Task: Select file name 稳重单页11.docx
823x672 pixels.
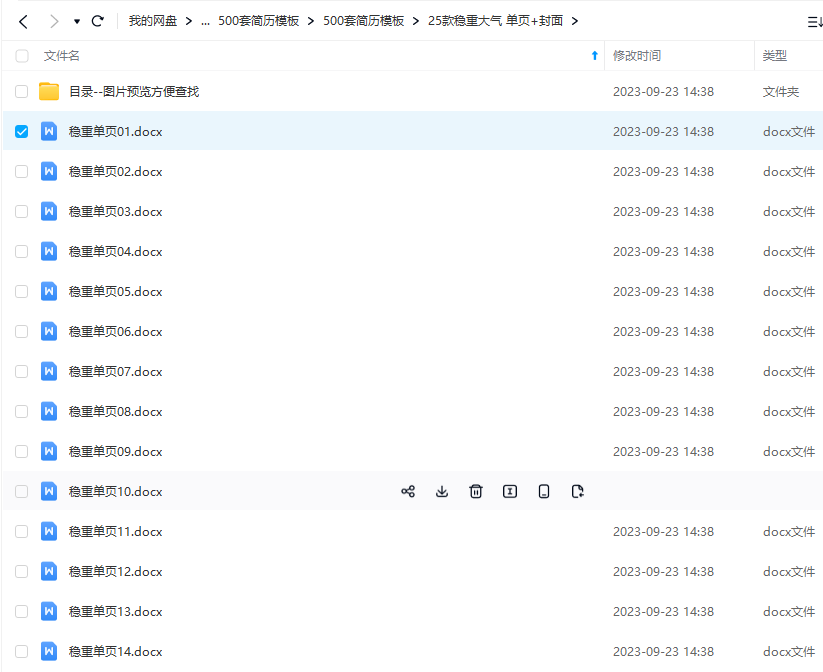Action: point(115,532)
